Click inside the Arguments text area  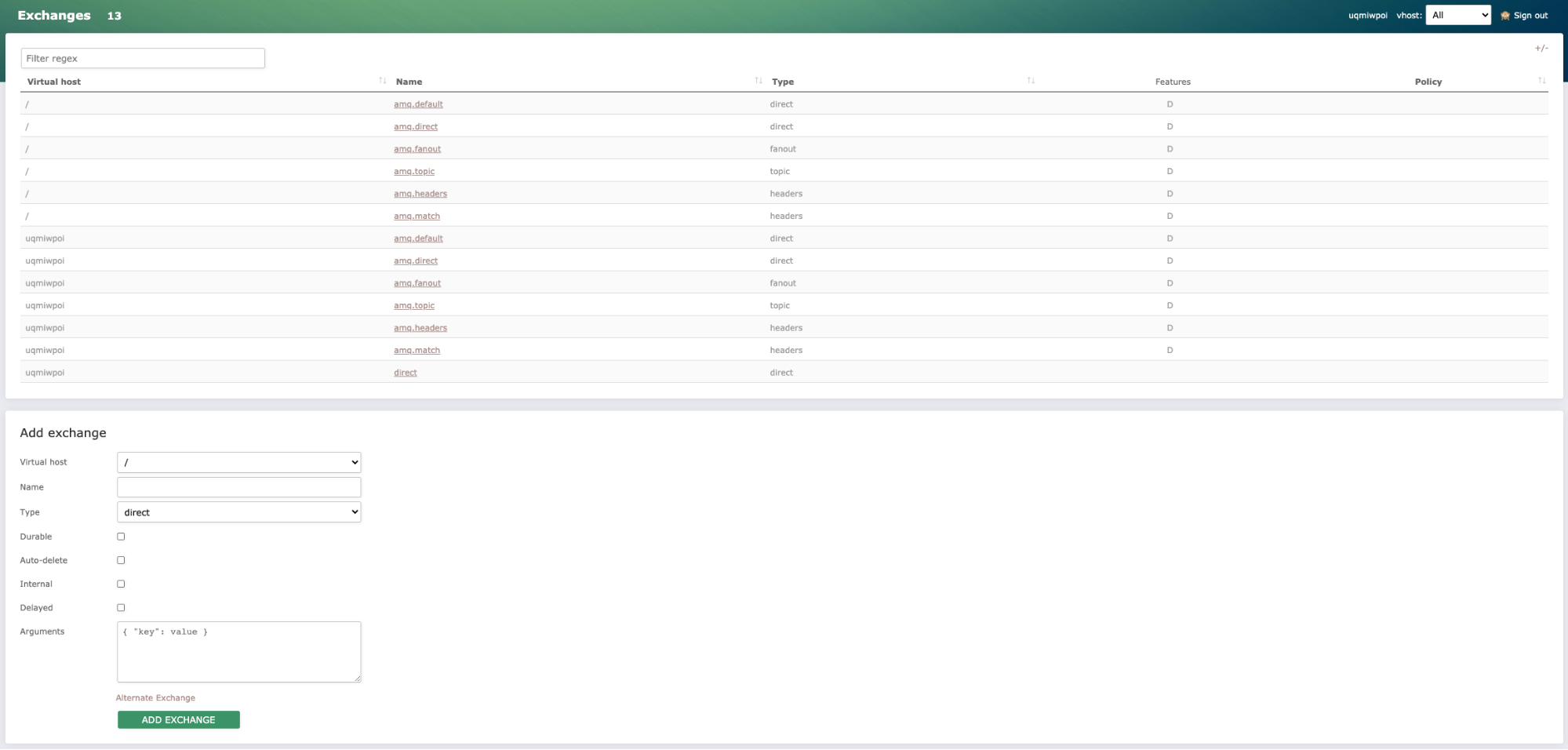tap(238, 652)
